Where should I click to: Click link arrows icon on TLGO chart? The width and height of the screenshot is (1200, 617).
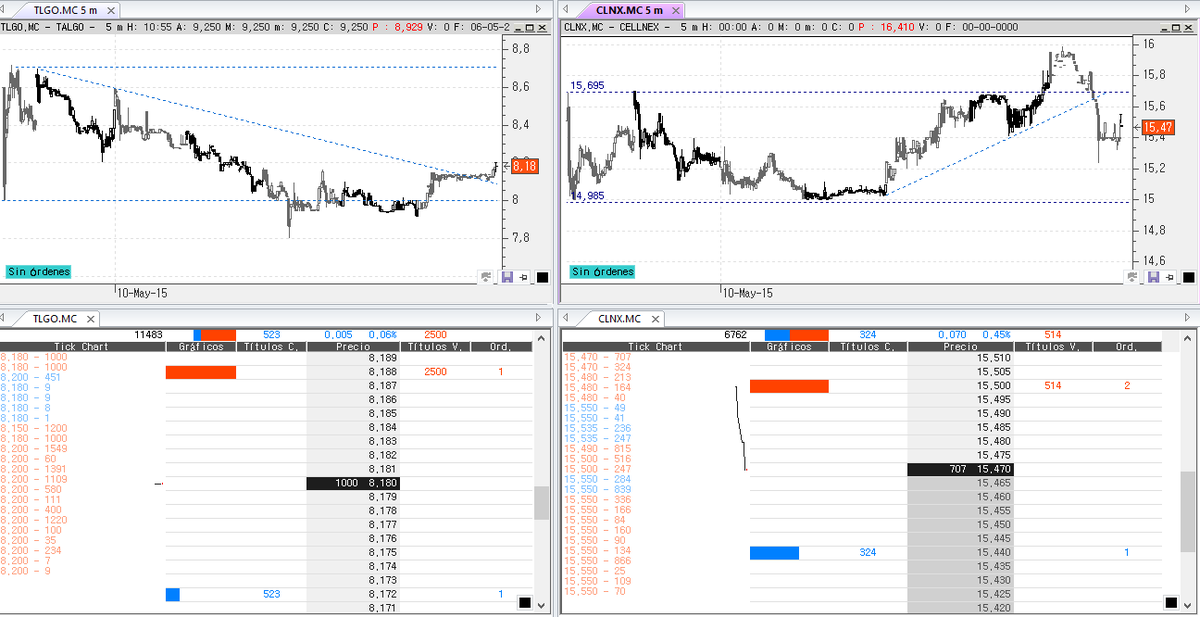tap(486, 277)
